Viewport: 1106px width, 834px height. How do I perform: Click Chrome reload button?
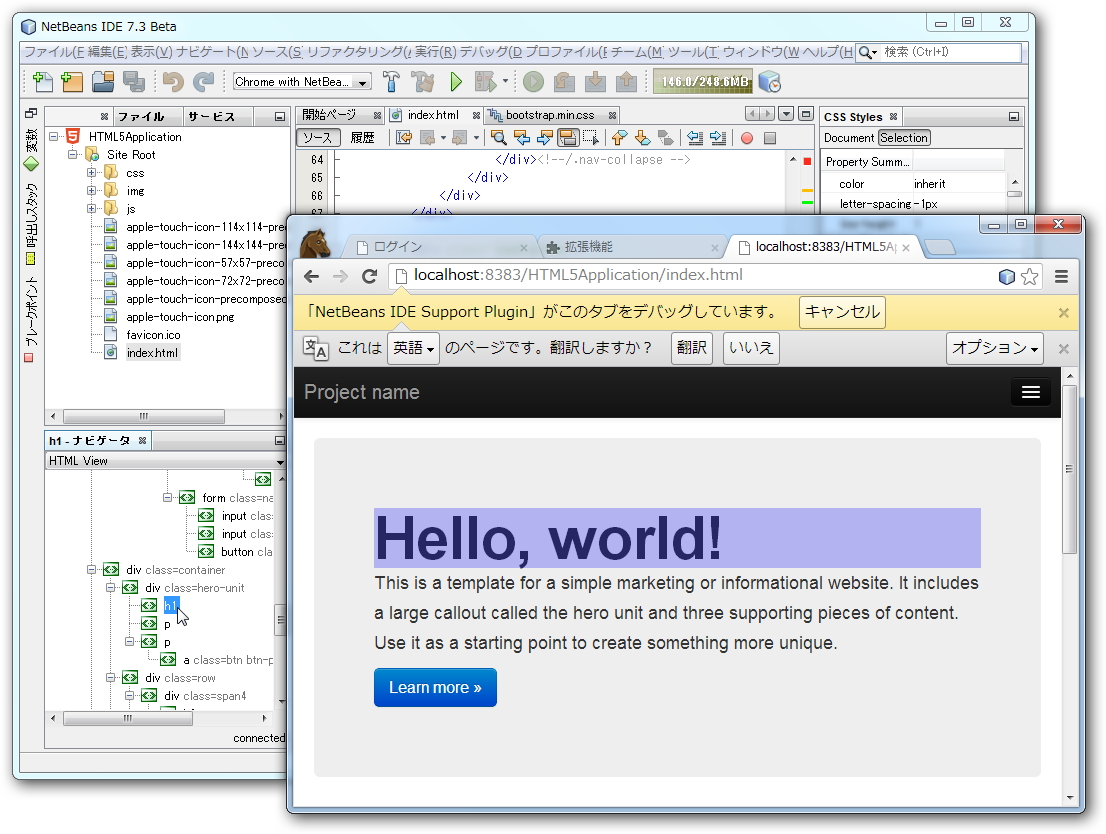click(x=370, y=276)
